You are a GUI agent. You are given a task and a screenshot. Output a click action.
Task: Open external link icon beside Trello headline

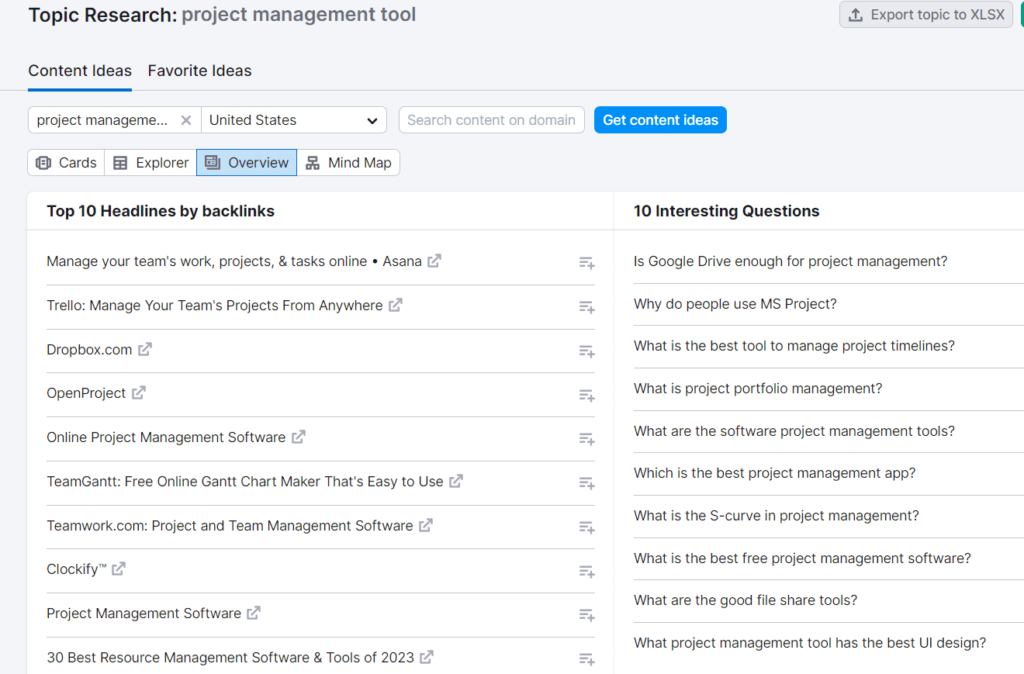tap(395, 305)
